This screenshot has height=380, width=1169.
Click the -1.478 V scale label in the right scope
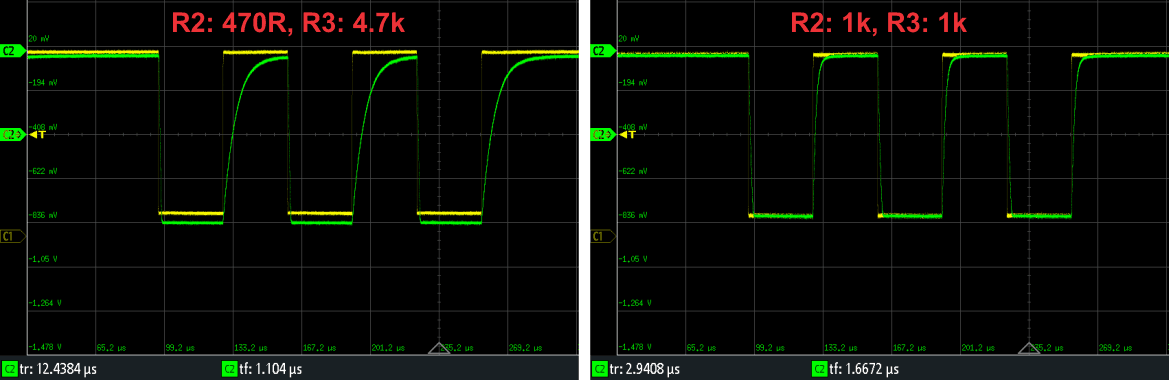point(635,347)
